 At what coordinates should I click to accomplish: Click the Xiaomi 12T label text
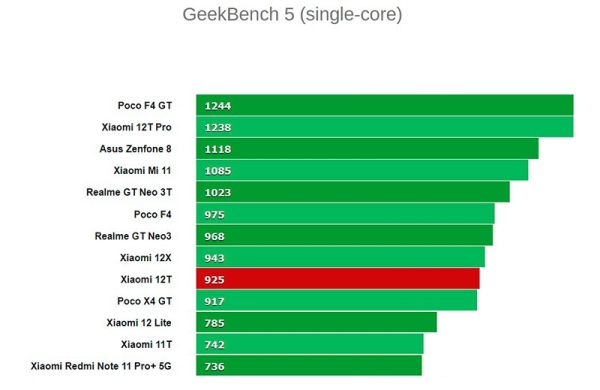tap(146, 279)
